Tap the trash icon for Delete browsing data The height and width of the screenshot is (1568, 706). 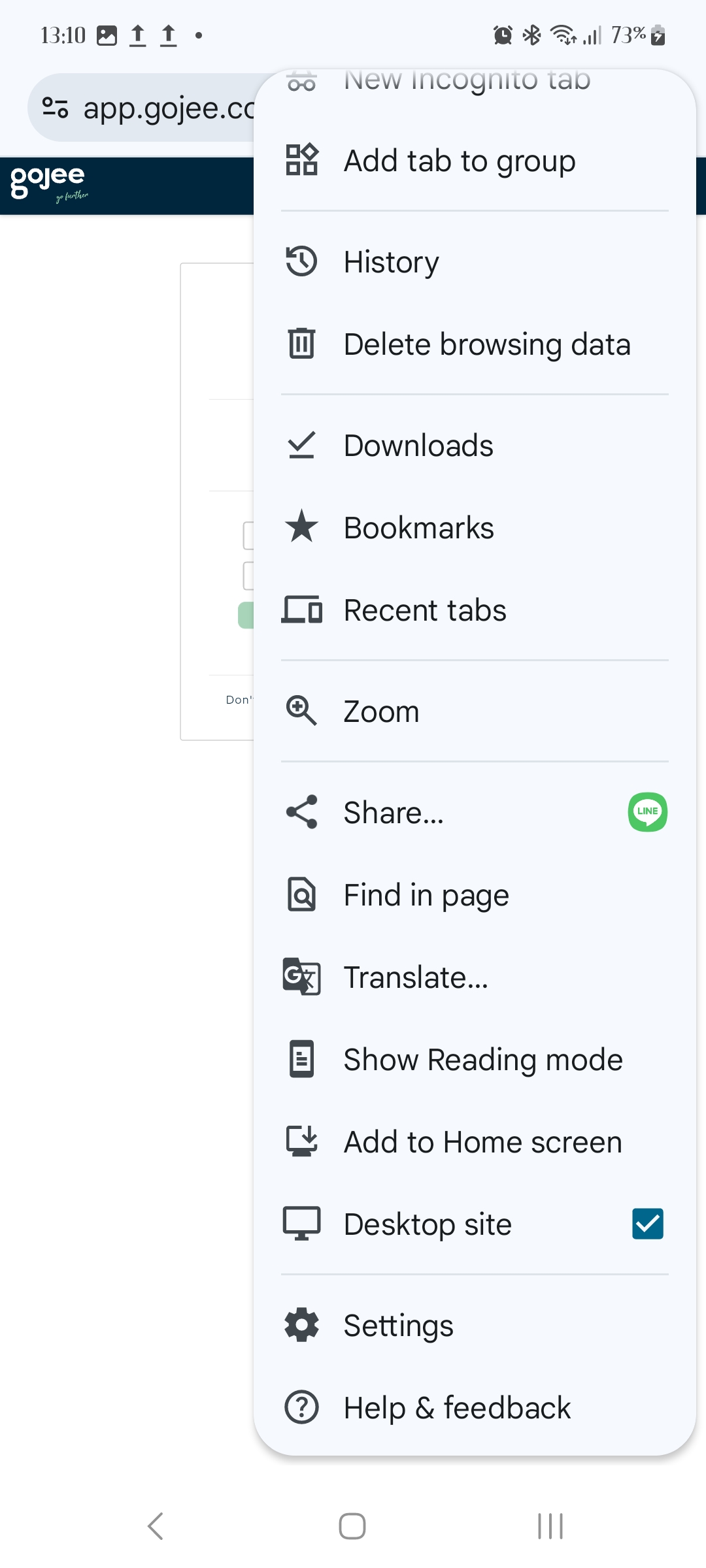pyautogui.click(x=301, y=344)
